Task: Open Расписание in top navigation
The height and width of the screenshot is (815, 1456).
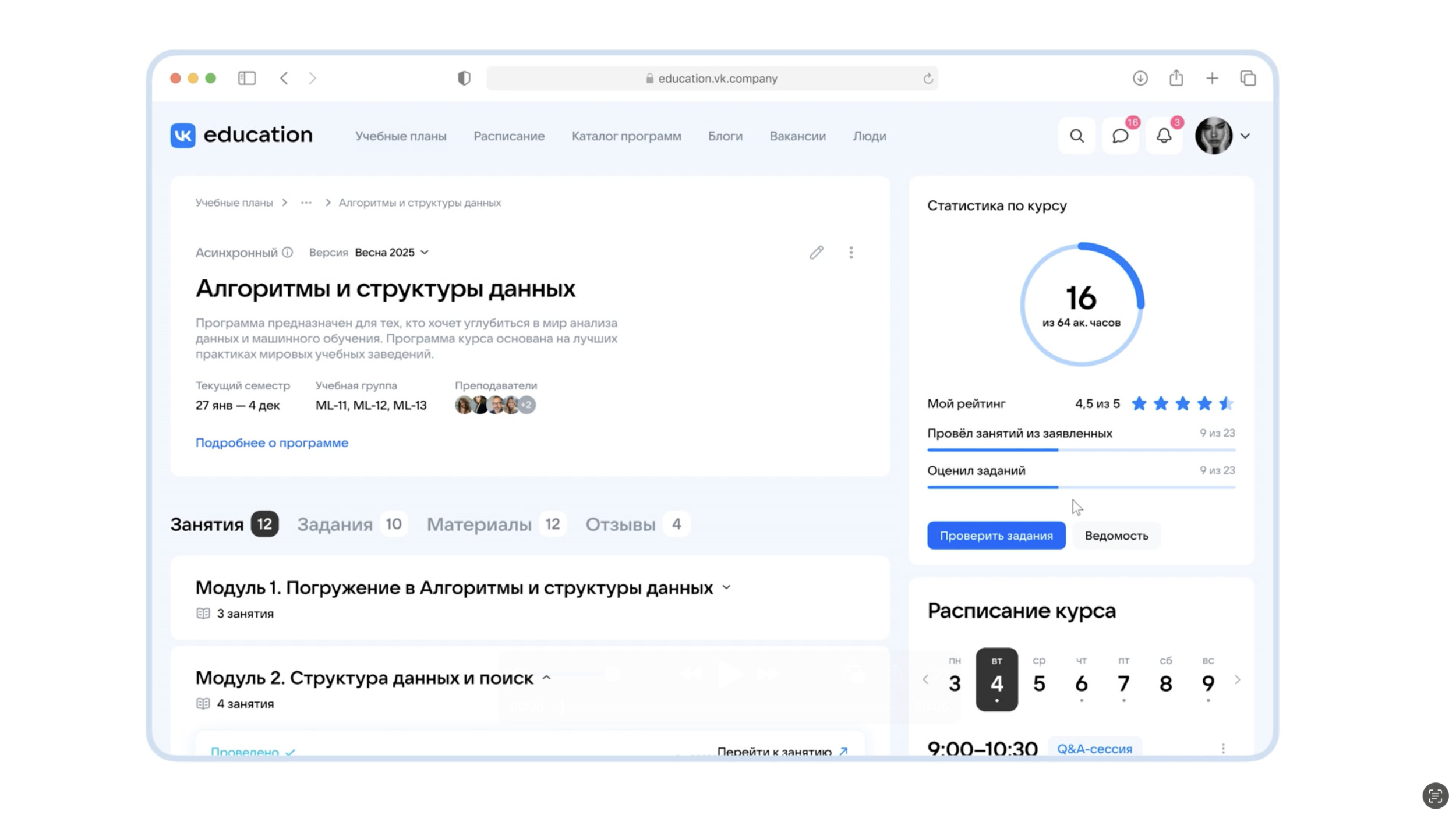Action: pos(508,136)
